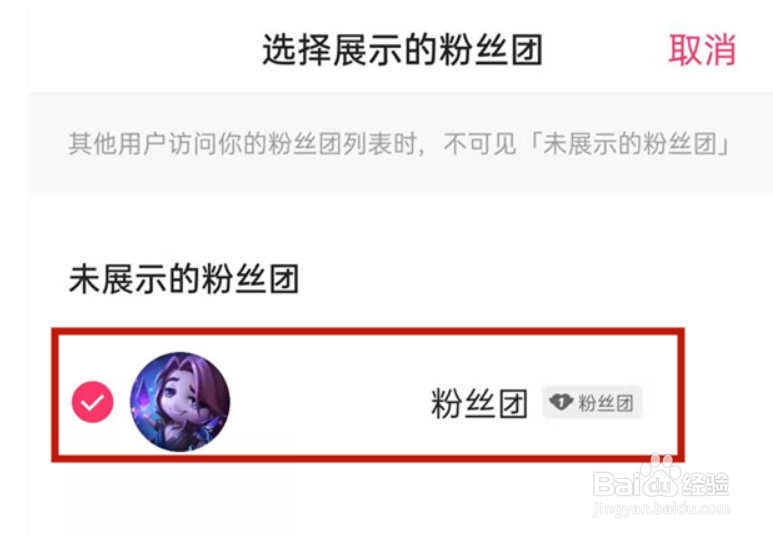Click the 经验 text in Baidu watermark
Image resolution: width=773 pixels, height=535 pixels.
(x=705, y=484)
